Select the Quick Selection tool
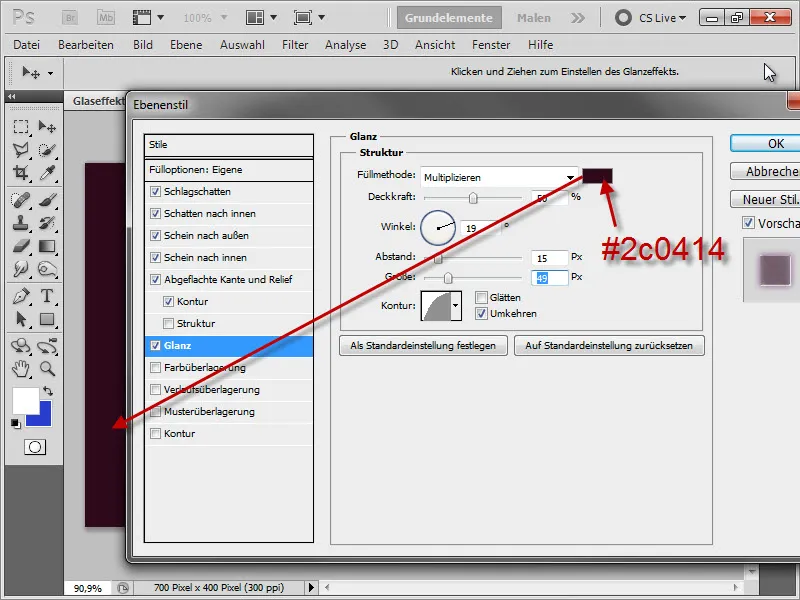This screenshot has width=800, height=600. (47, 149)
